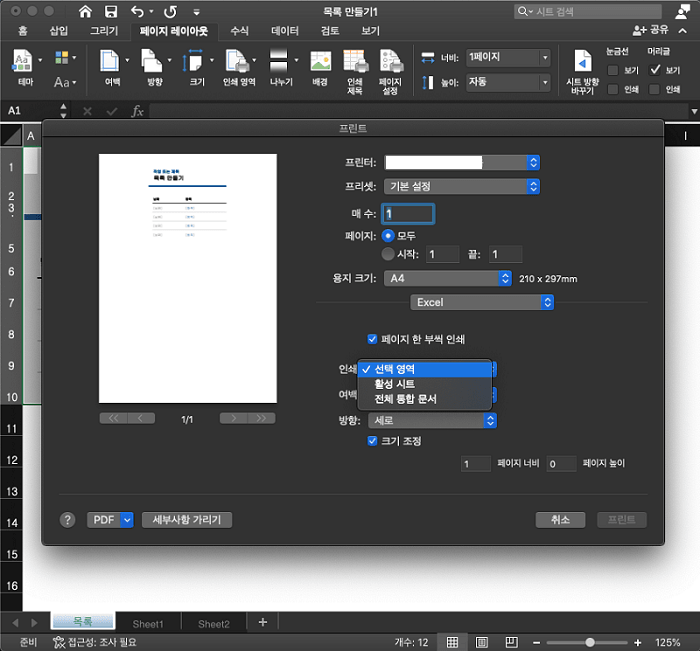This screenshot has width=700, height=651.
Task: Save the workbook with the disk icon
Action: tap(111, 12)
